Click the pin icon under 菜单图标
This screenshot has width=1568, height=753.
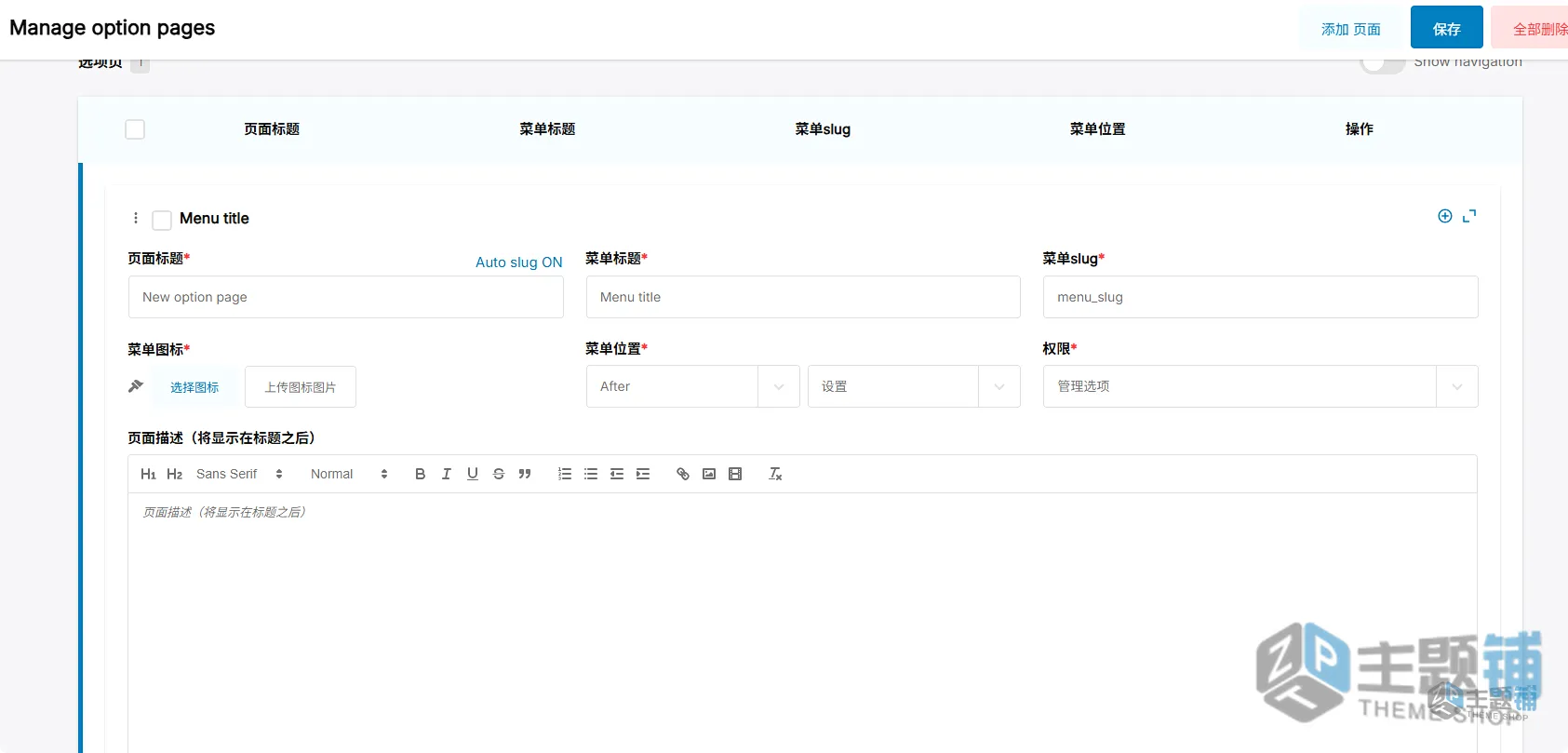[136, 385]
